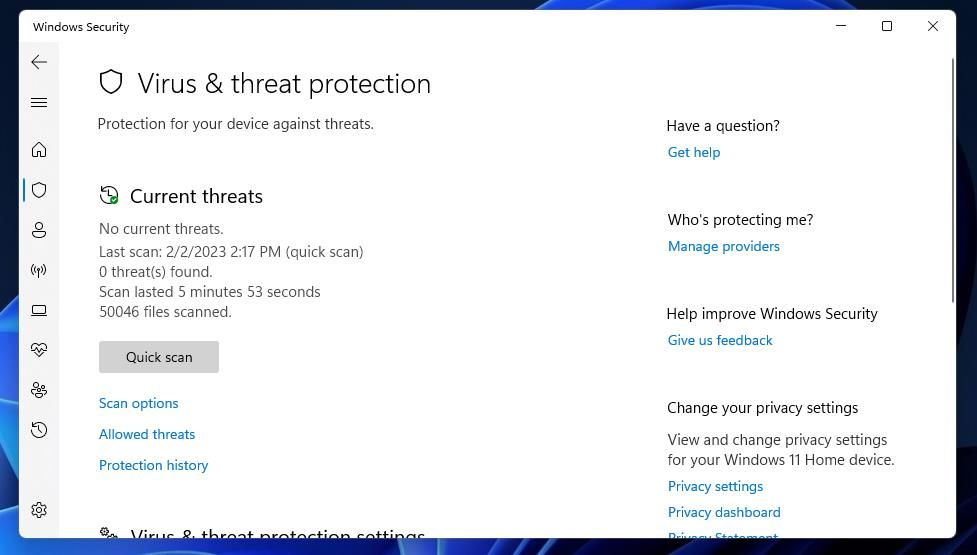Open Privacy dashboard link

[724, 512]
